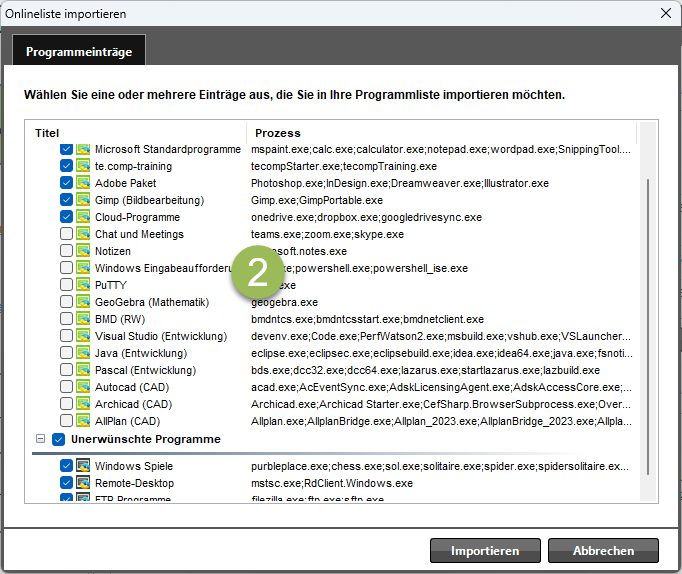Uncheck the Remote-Desktop checkbox
Viewport: 682px width, 574px height.
[x=66, y=483]
